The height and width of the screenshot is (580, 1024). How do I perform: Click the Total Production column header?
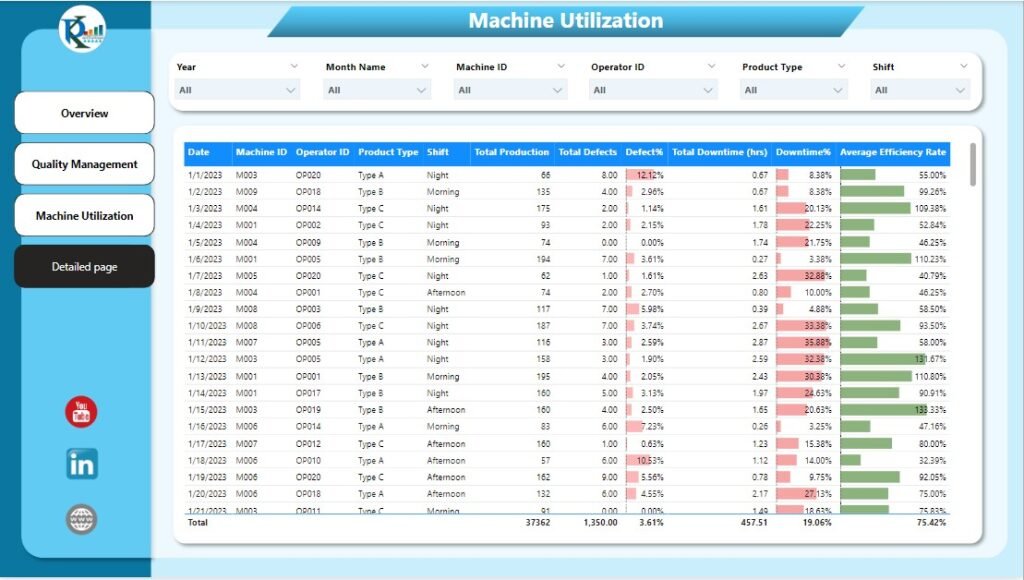(511, 152)
